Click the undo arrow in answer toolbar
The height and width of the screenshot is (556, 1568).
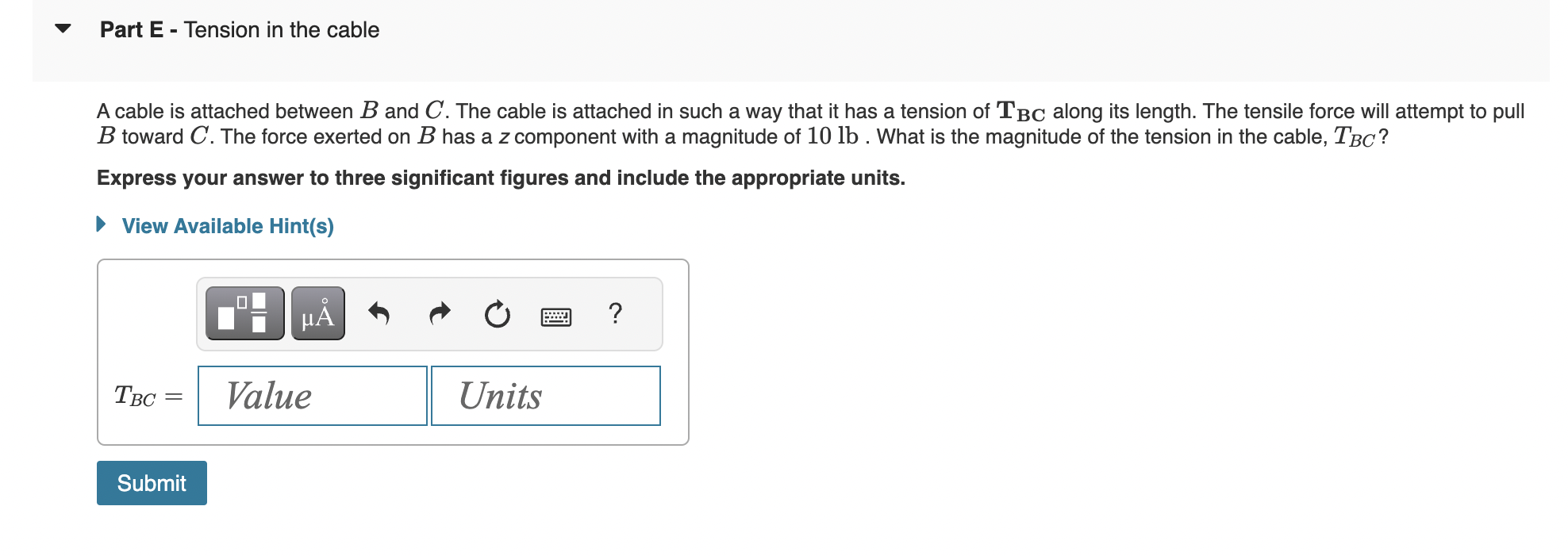(x=379, y=314)
